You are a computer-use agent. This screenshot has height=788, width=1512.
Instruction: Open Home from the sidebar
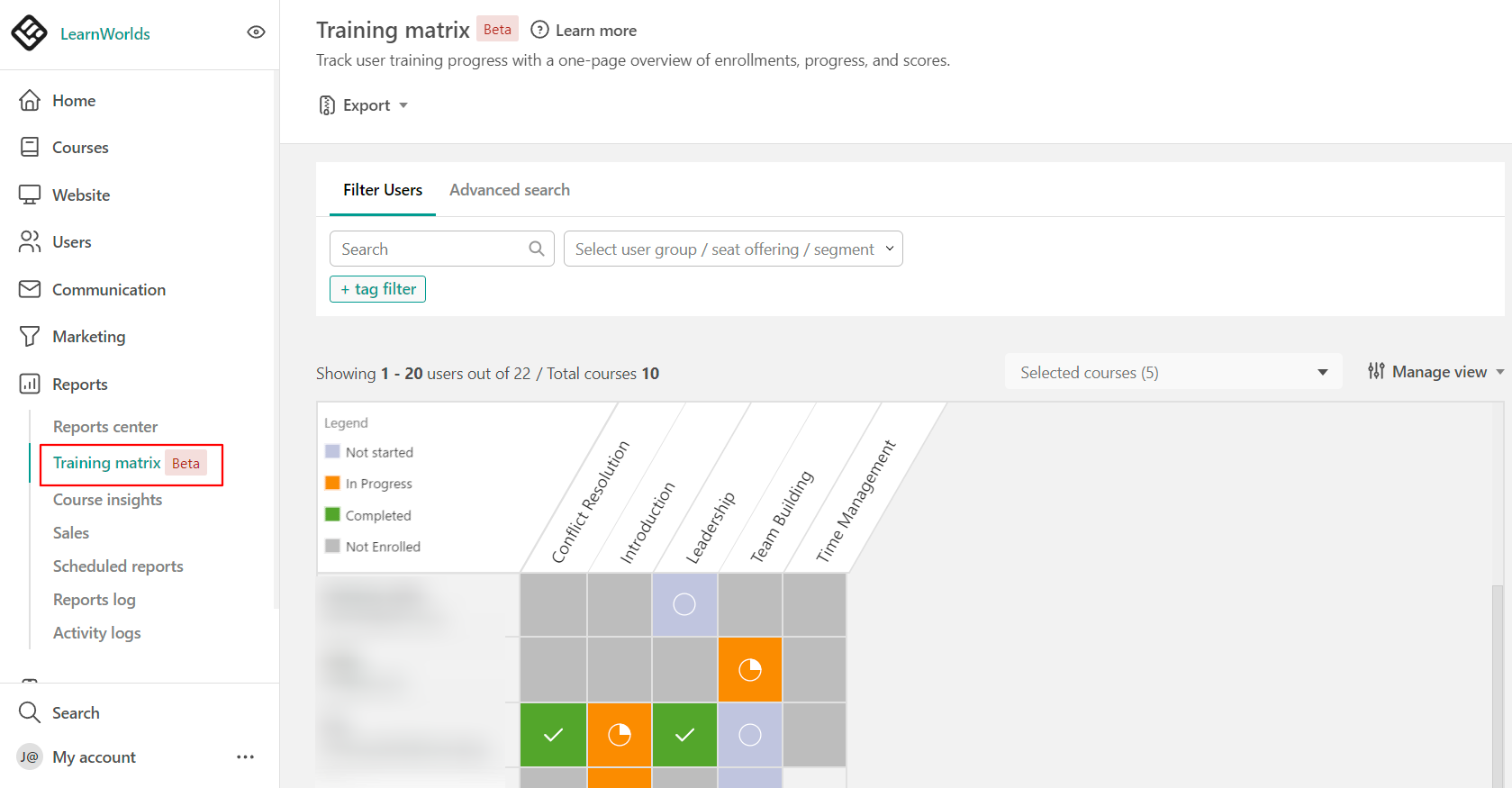click(x=73, y=101)
